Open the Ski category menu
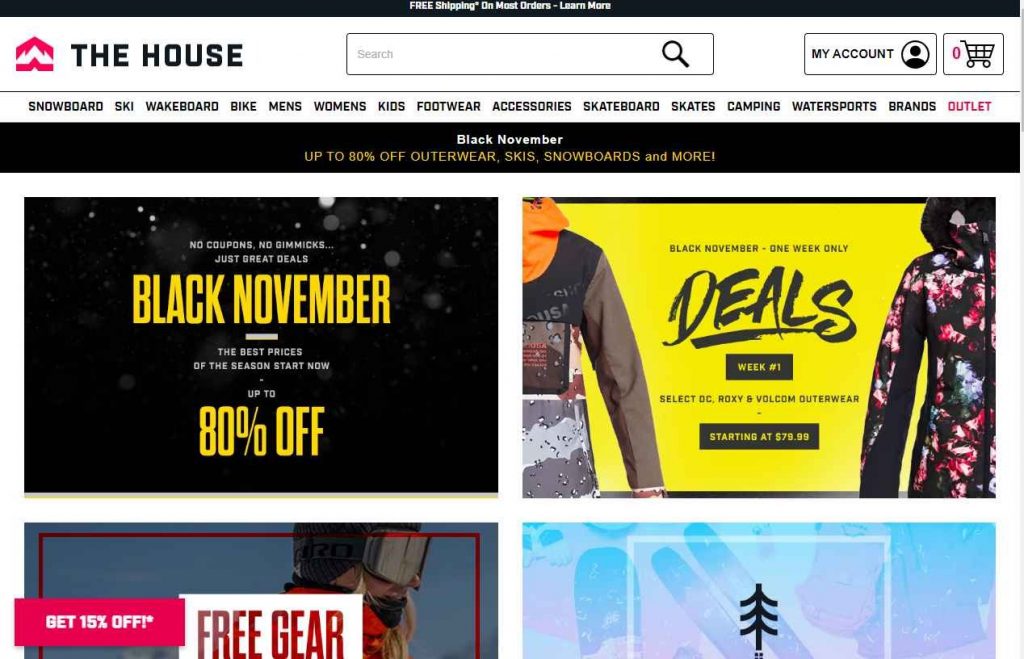The image size is (1024, 659). tap(124, 106)
